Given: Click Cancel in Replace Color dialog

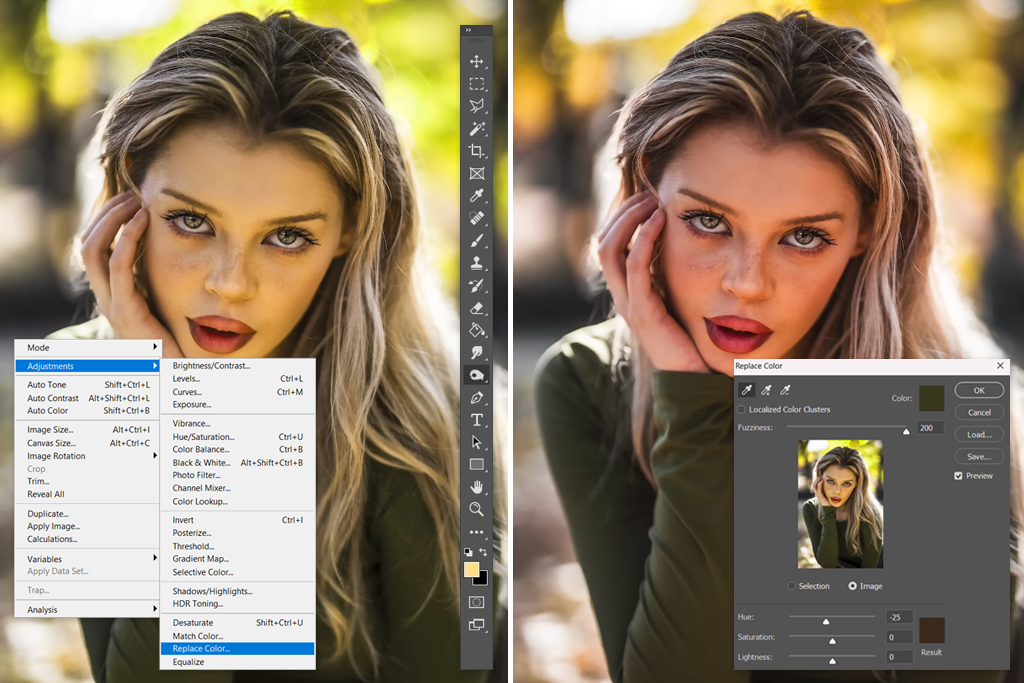Looking at the screenshot, I should pos(979,413).
